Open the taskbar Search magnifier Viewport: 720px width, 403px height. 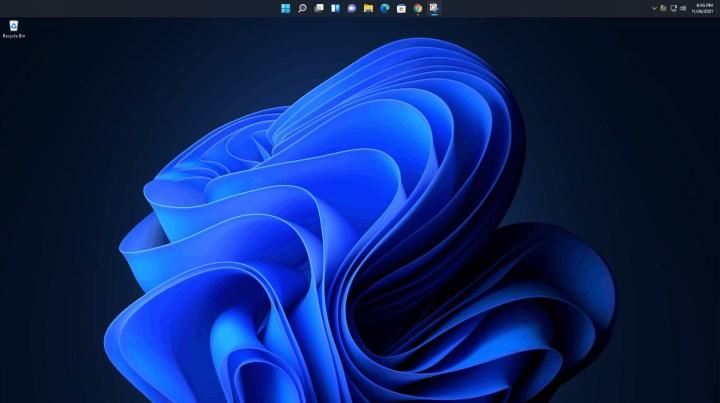tap(302, 8)
